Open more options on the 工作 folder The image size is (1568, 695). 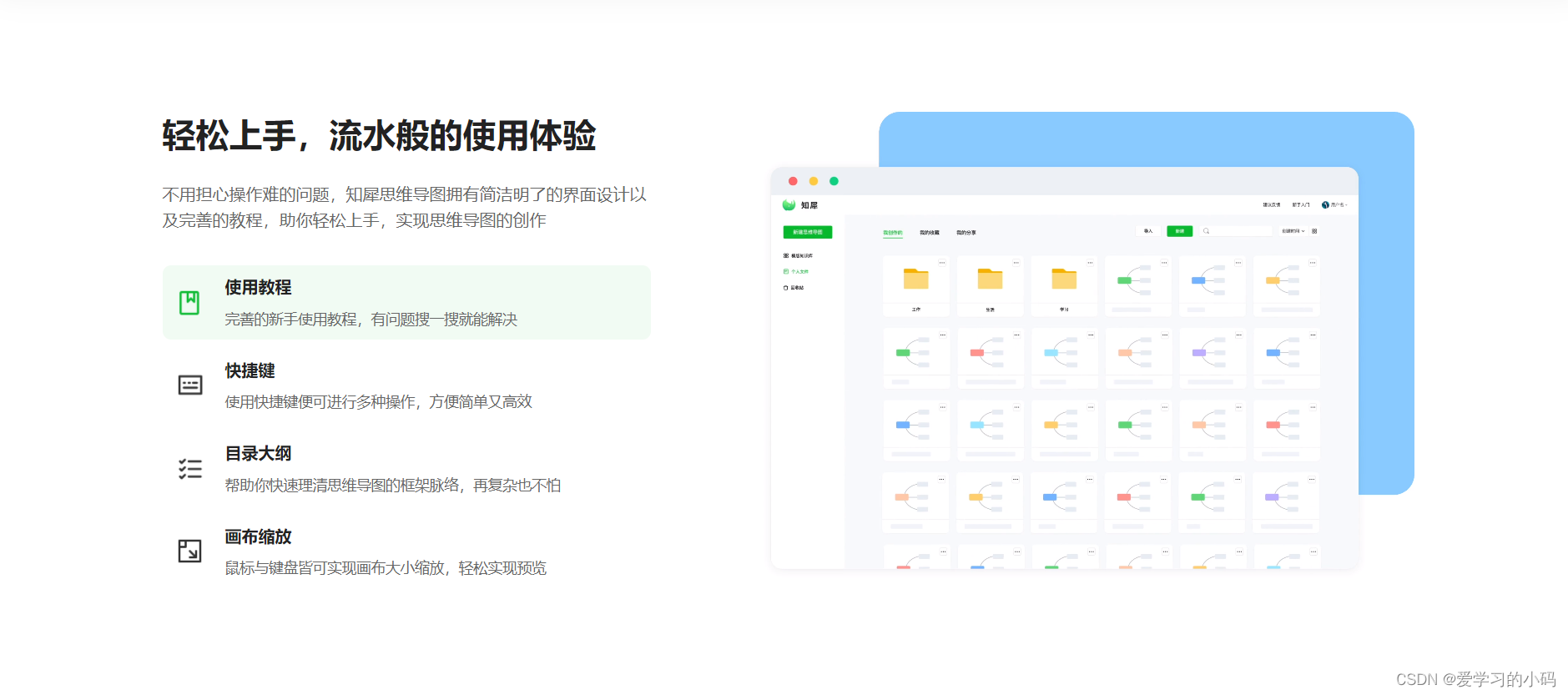(x=942, y=263)
